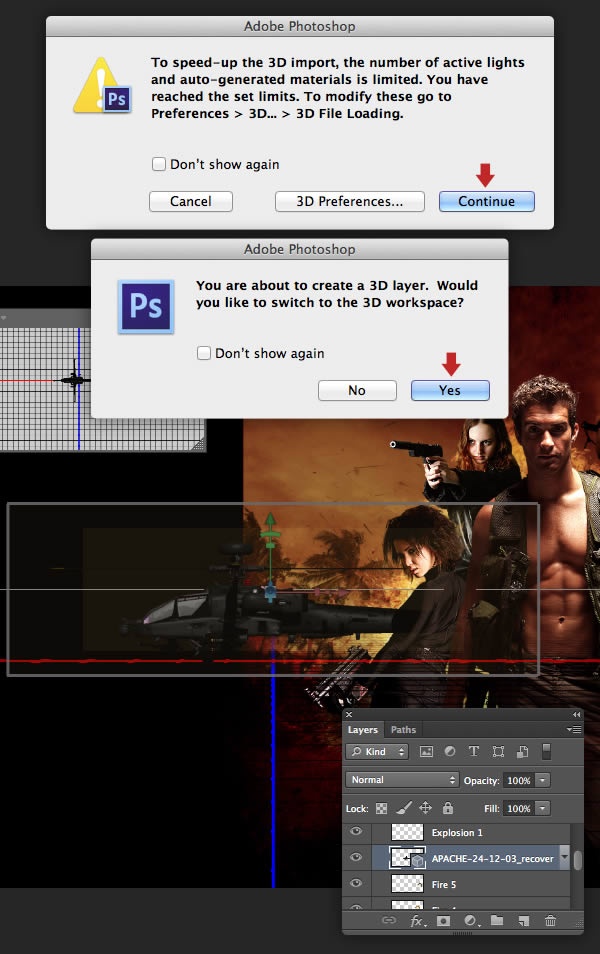Screen dimensions: 600x954
Task: Click No in the 3D workspace dialog
Action: pyautogui.click(x=357, y=391)
